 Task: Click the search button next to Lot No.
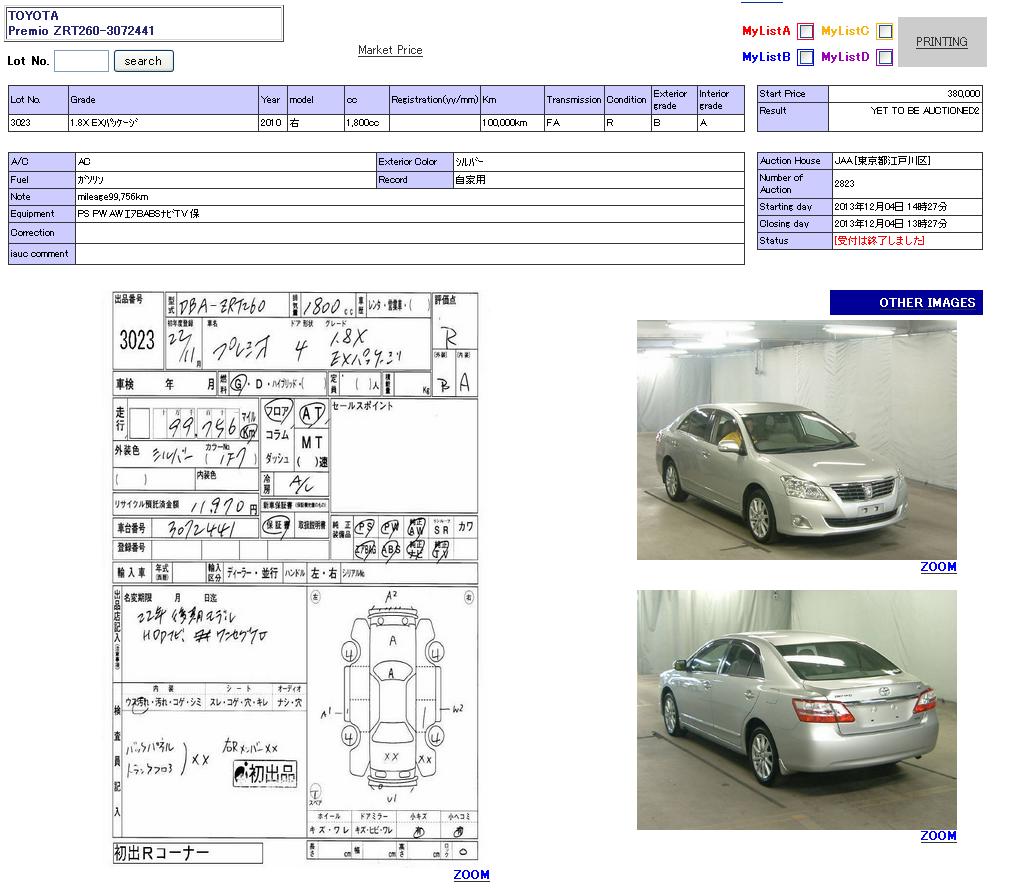tap(143, 61)
